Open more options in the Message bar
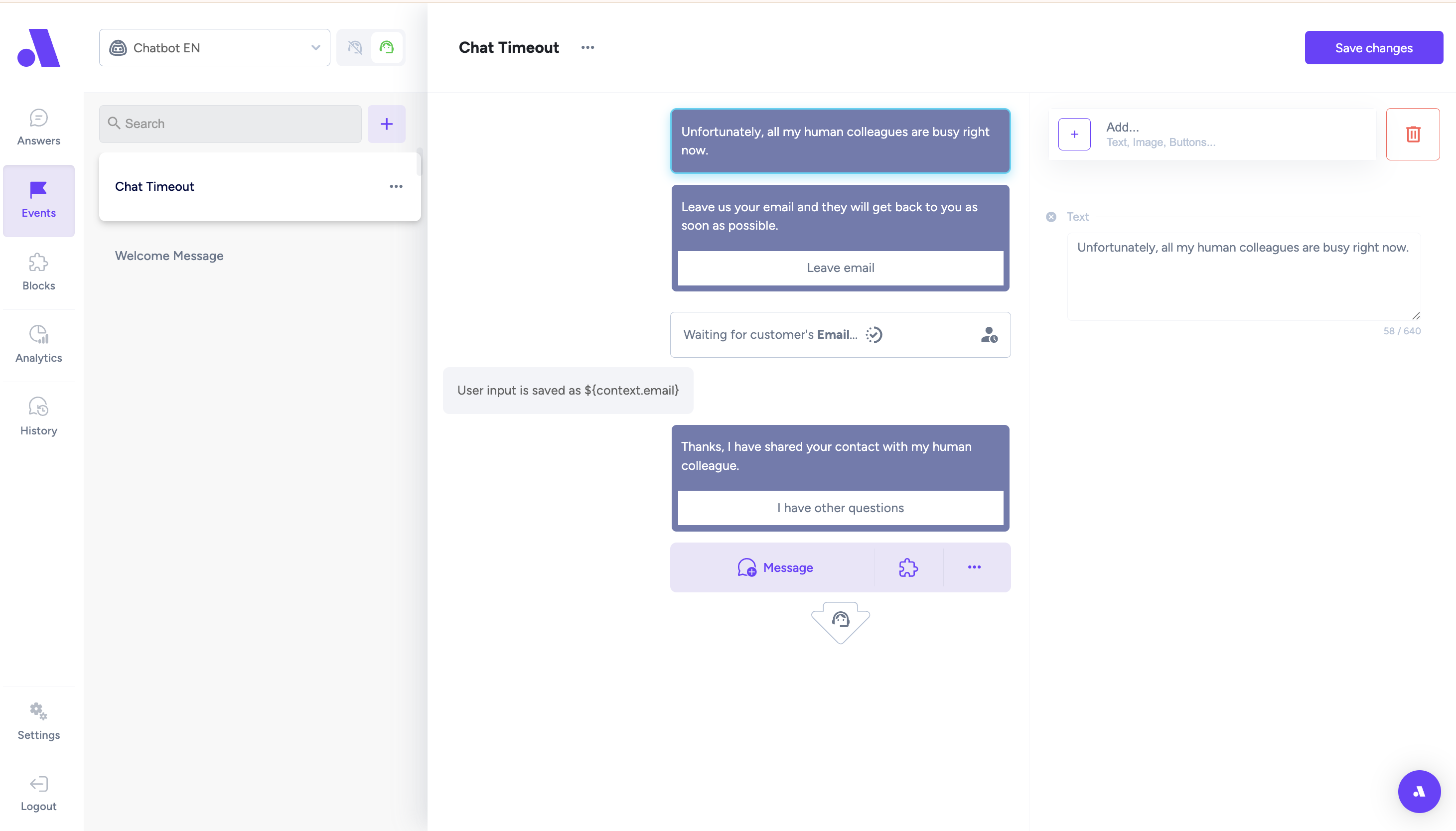Image resolution: width=1456 pixels, height=831 pixels. (974, 567)
